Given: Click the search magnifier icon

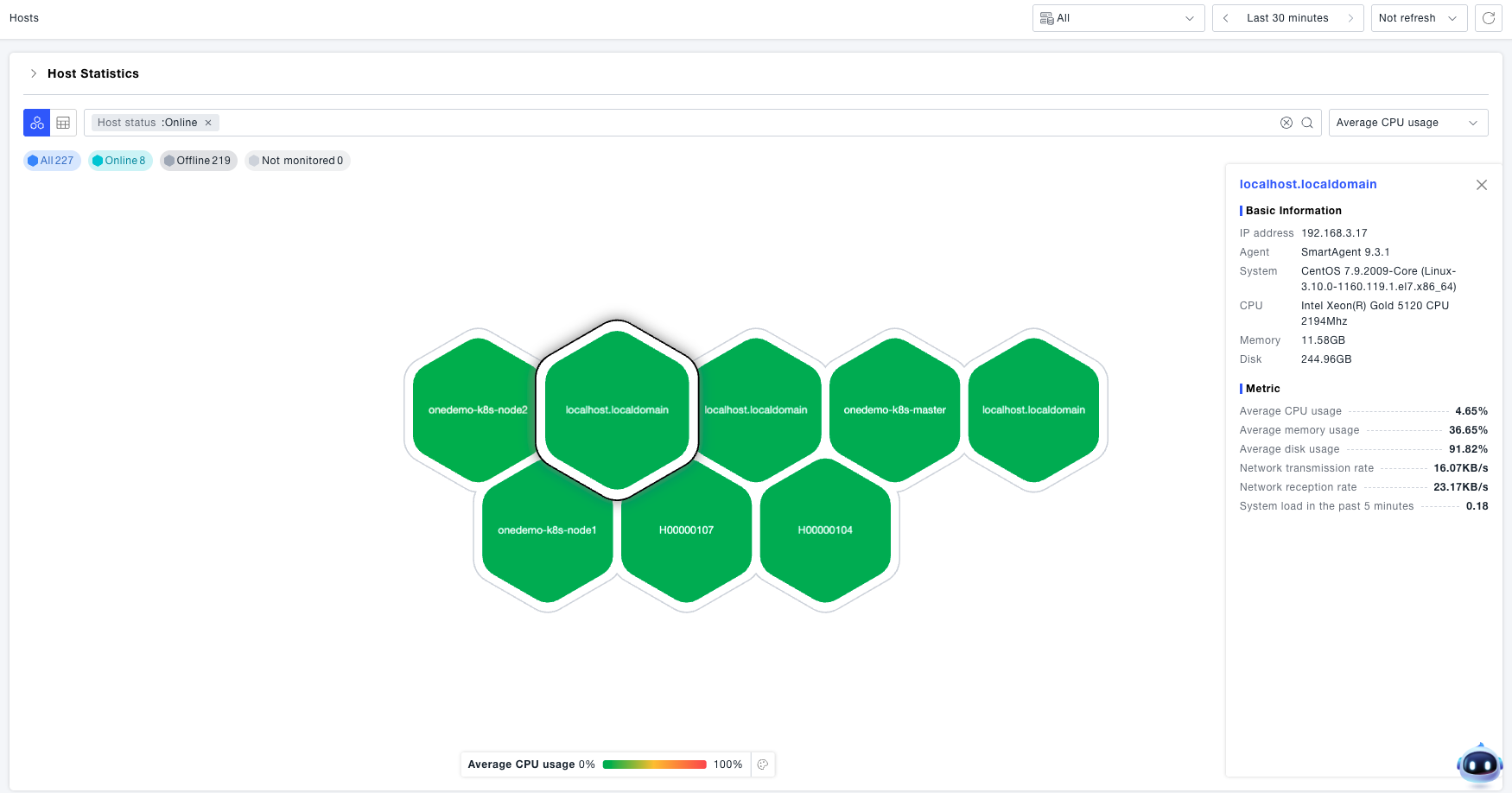Looking at the screenshot, I should click(1307, 123).
